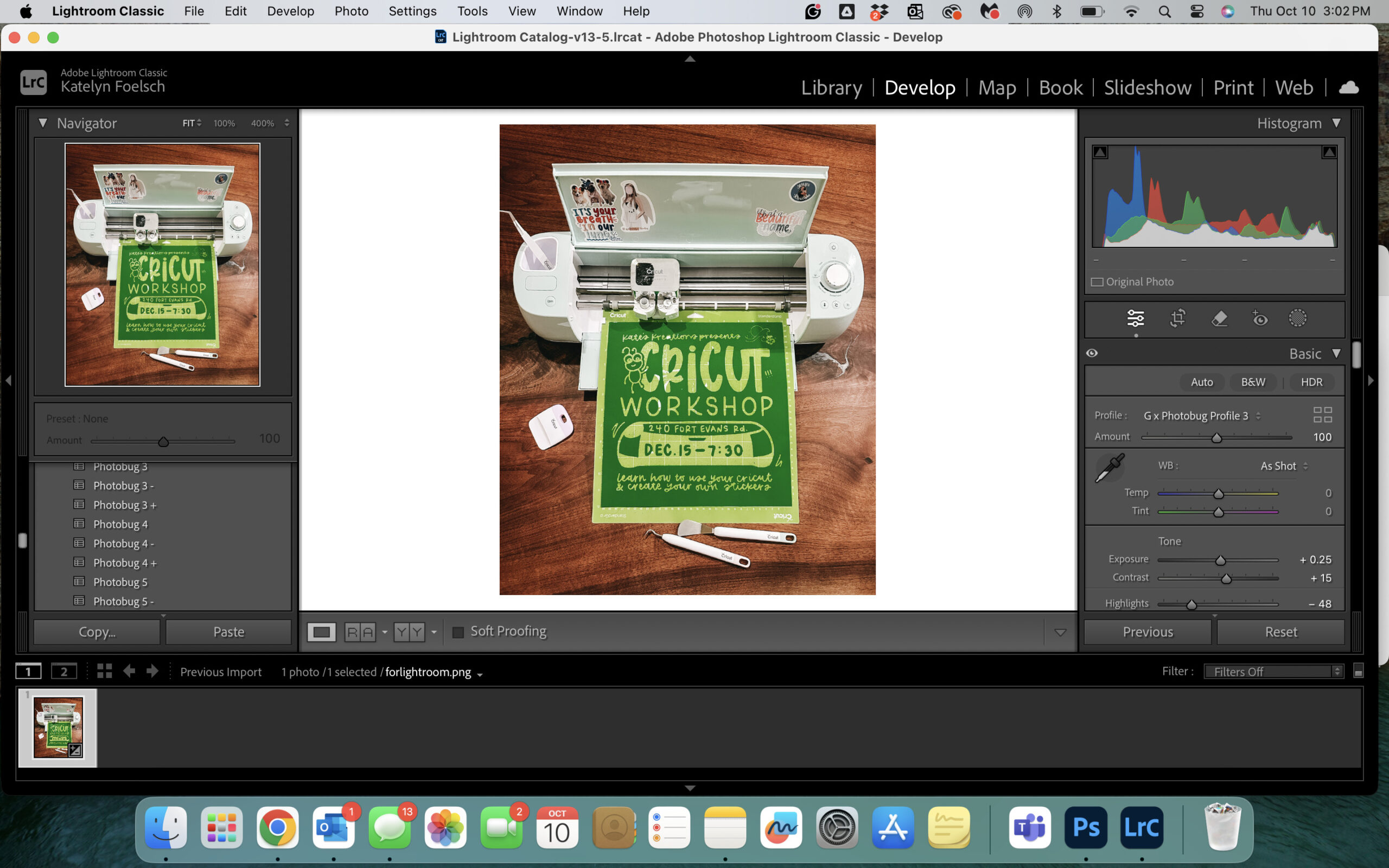Open cloud sync status icon
This screenshot has height=868, width=1389.
click(x=1348, y=87)
